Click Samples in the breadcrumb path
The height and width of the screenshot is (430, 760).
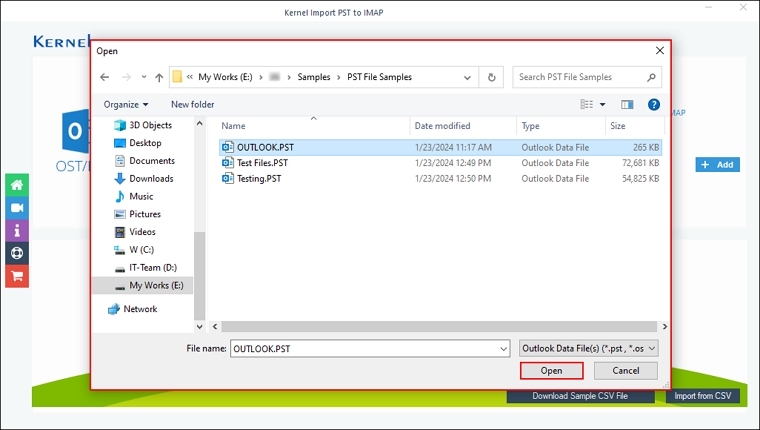(x=314, y=77)
